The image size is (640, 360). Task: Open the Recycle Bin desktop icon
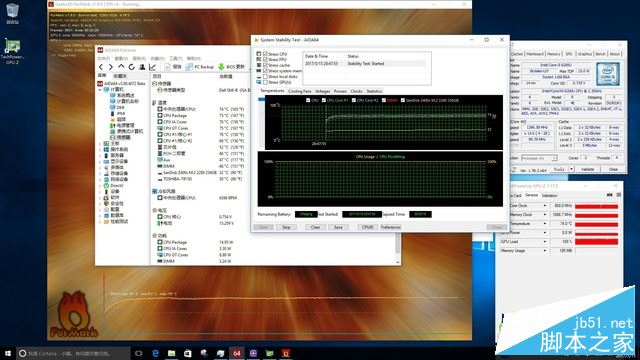click(x=12, y=13)
